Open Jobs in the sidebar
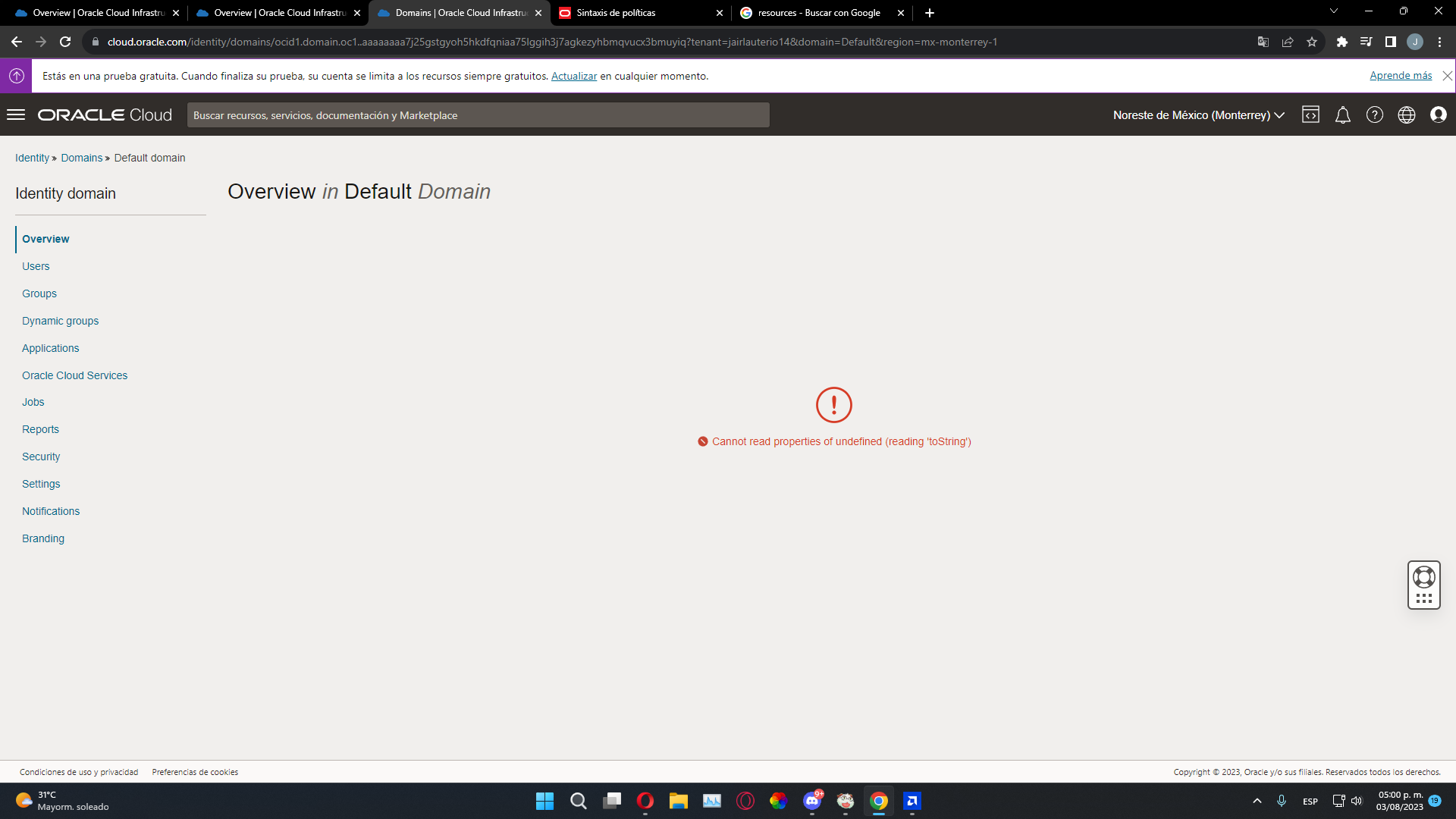This screenshot has height=819, width=1456. pyautogui.click(x=33, y=402)
